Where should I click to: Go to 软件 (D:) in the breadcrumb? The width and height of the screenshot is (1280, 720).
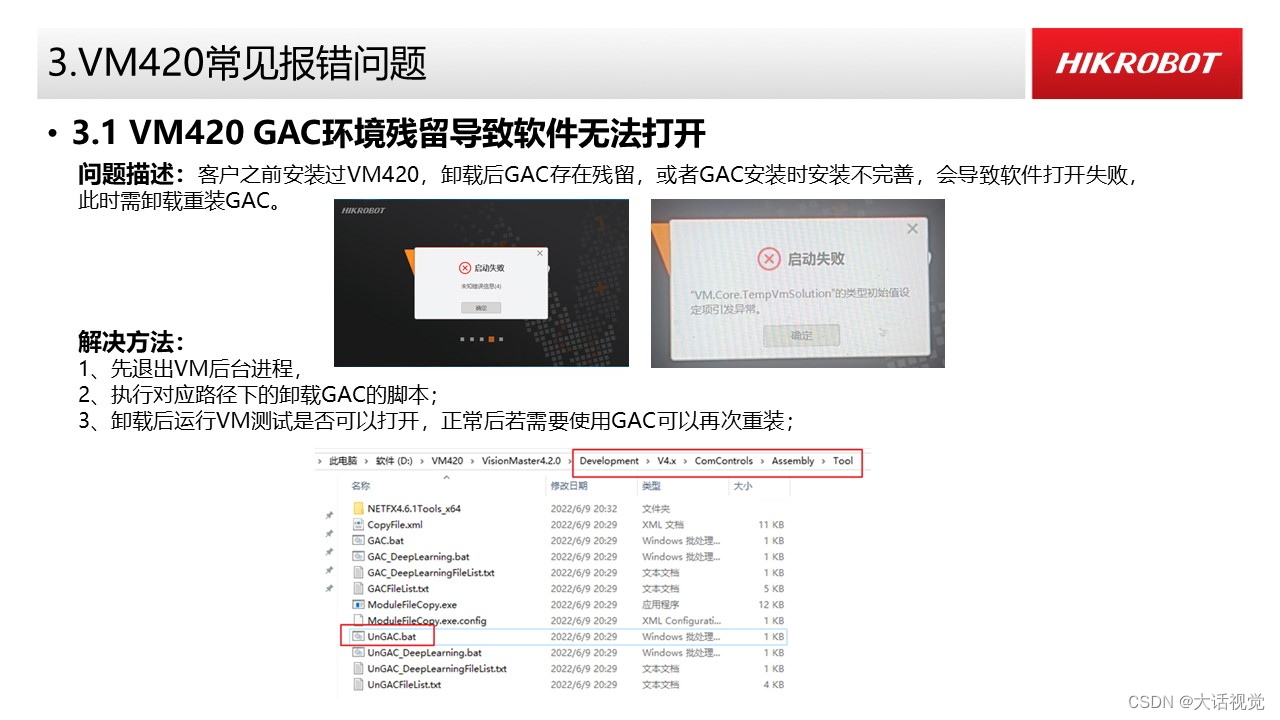pyautogui.click(x=394, y=461)
